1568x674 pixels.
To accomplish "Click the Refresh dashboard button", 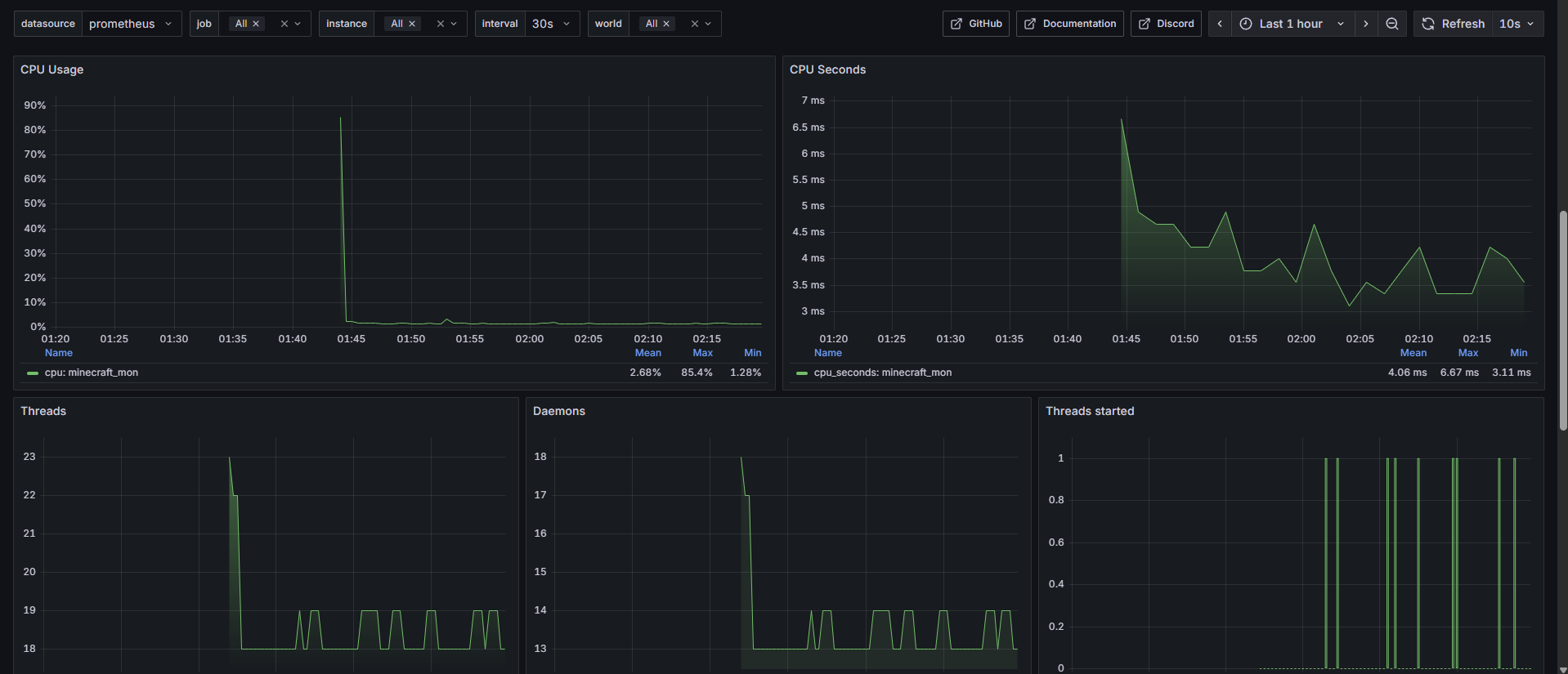I will (x=1454, y=24).
